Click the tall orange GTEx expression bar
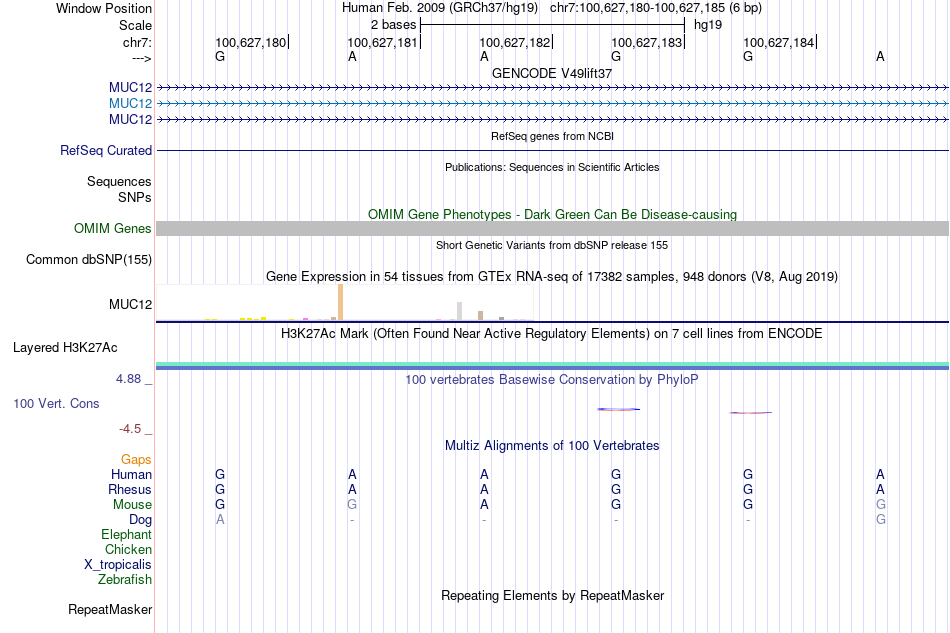Image resolution: width=950 pixels, height=633 pixels. [340, 302]
